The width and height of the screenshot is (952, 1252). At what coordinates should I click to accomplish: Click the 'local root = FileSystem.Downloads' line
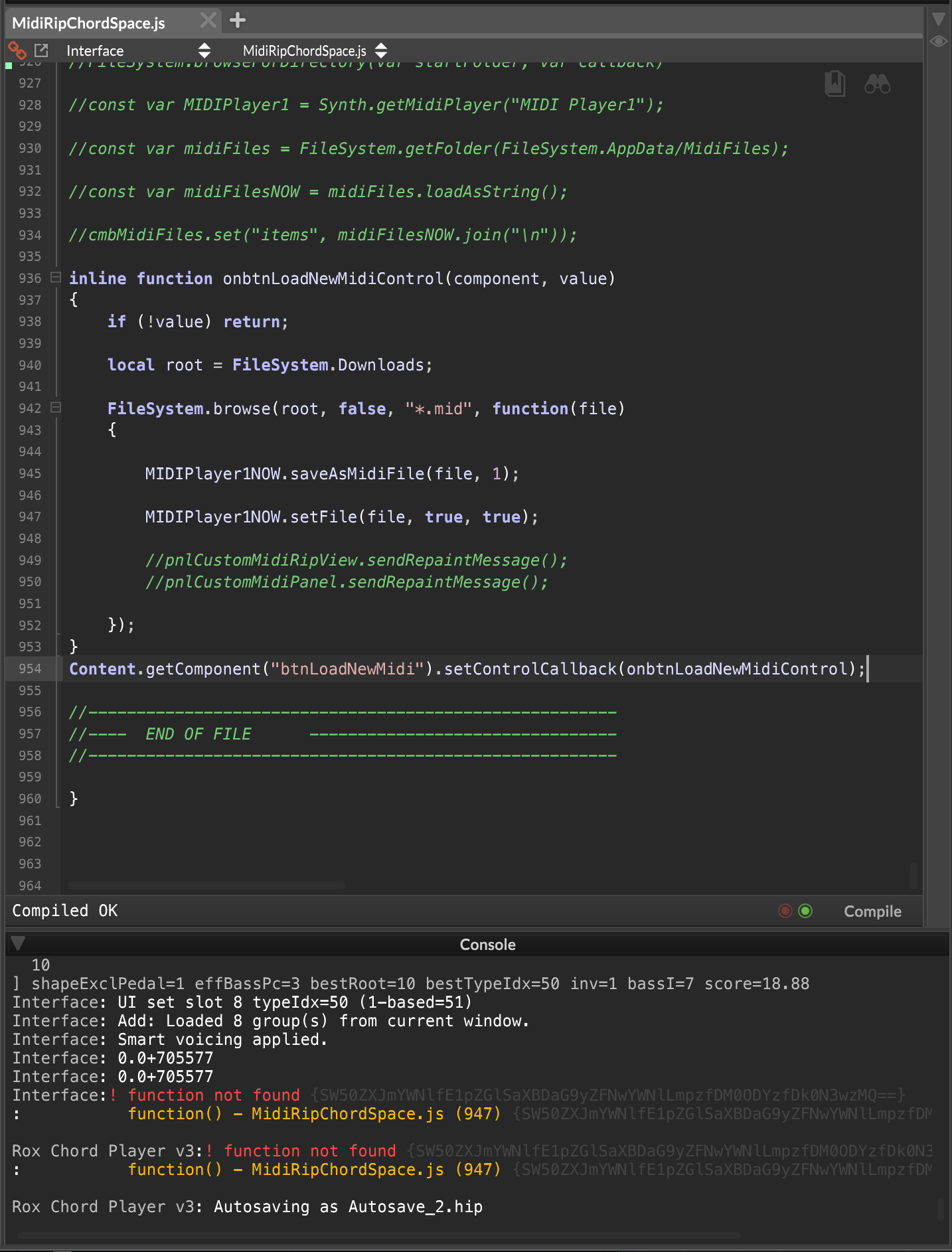[x=270, y=365]
